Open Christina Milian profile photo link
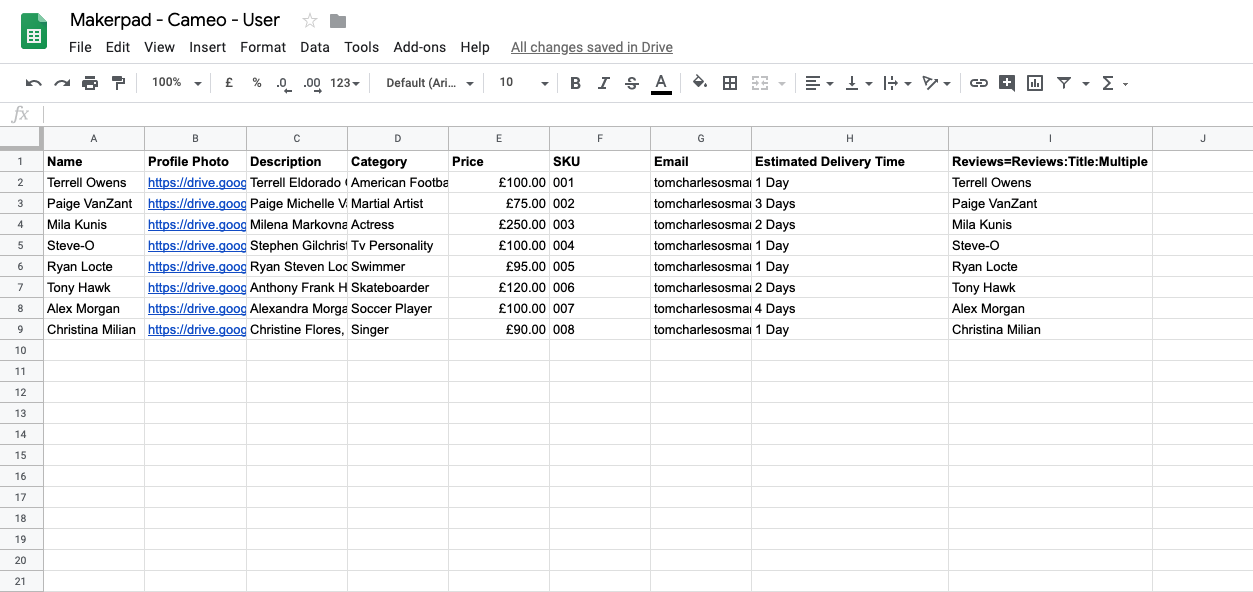This screenshot has width=1253, height=592. point(196,329)
